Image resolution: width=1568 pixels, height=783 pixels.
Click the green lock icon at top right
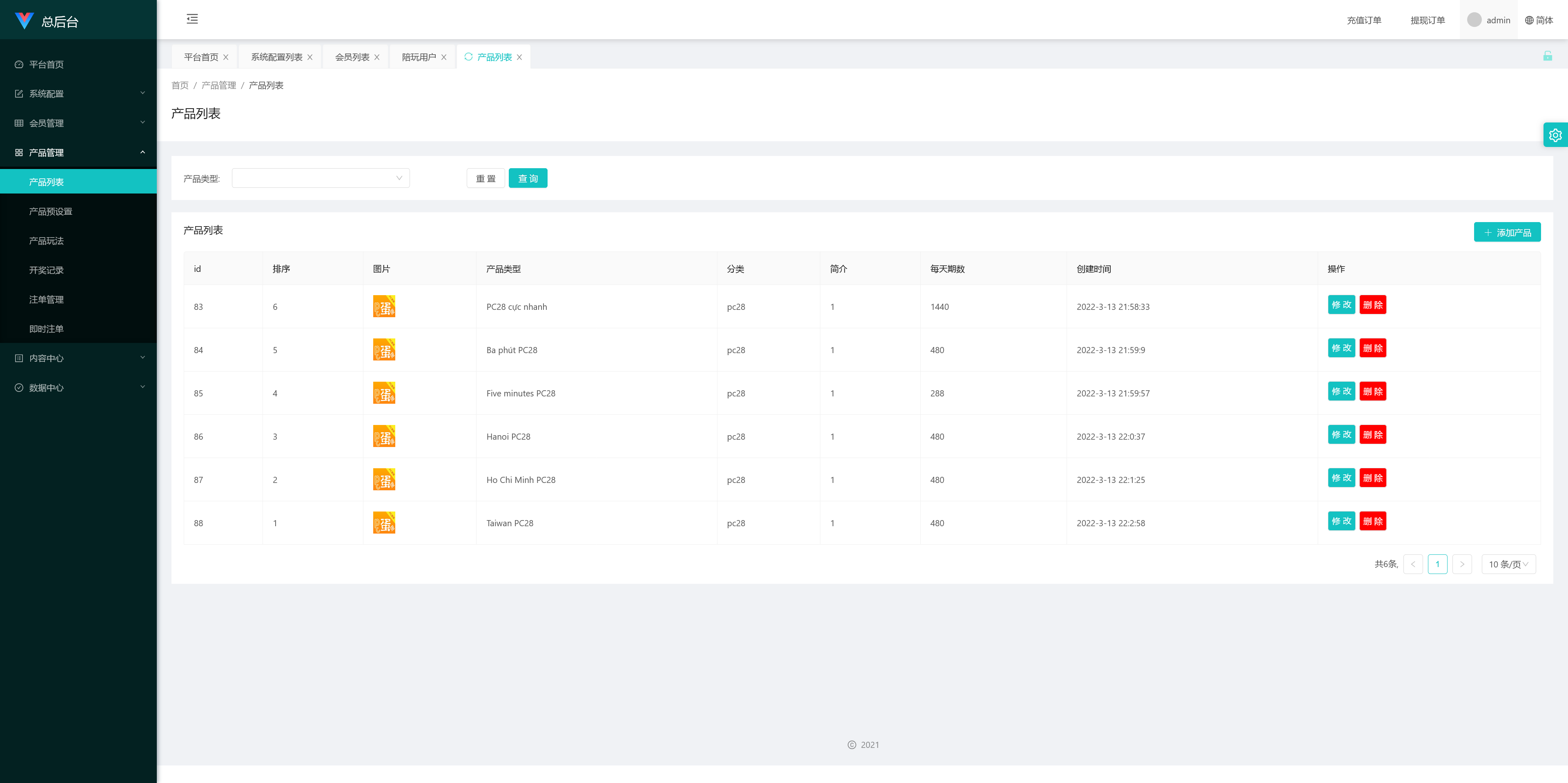1547,57
